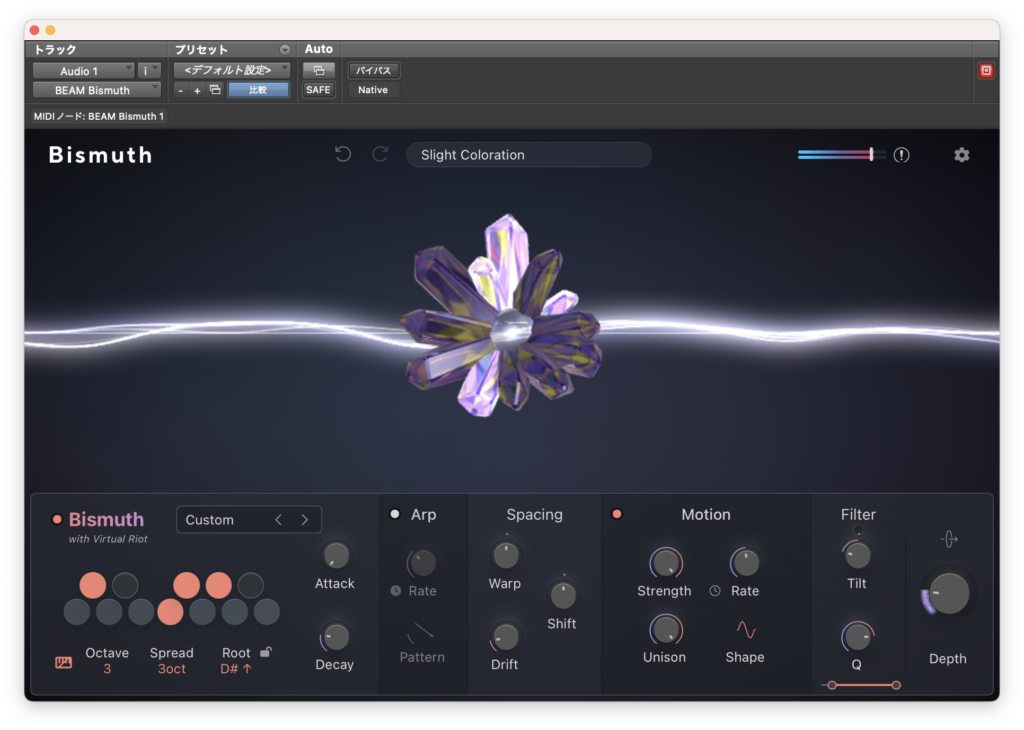Open the insert position i dropdown
1024x730 pixels.
[150, 71]
